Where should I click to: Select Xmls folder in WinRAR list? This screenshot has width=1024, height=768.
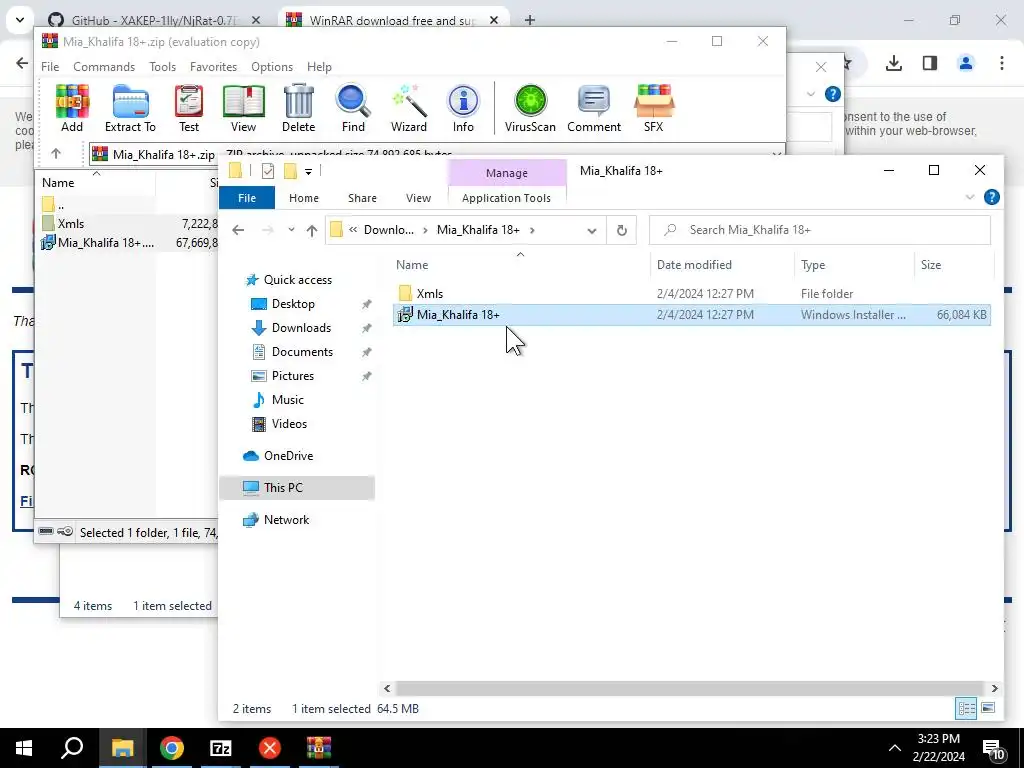coord(71,223)
